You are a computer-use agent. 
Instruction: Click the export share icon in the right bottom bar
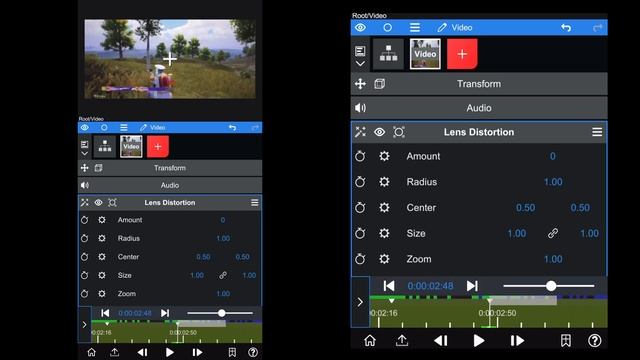(x=402, y=340)
